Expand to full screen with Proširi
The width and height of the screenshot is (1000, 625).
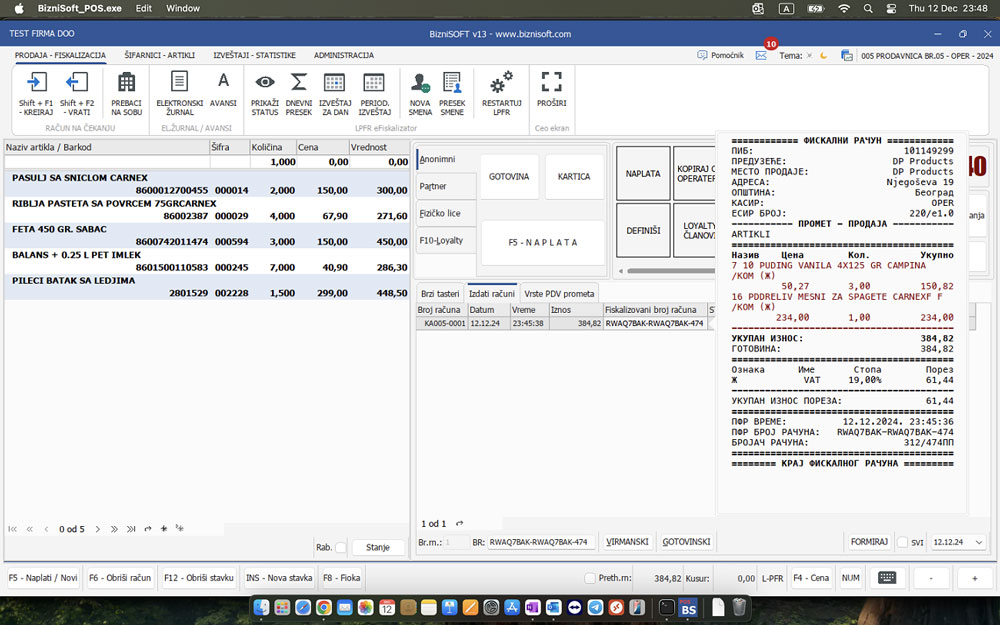pyautogui.click(x=551, y=83)
